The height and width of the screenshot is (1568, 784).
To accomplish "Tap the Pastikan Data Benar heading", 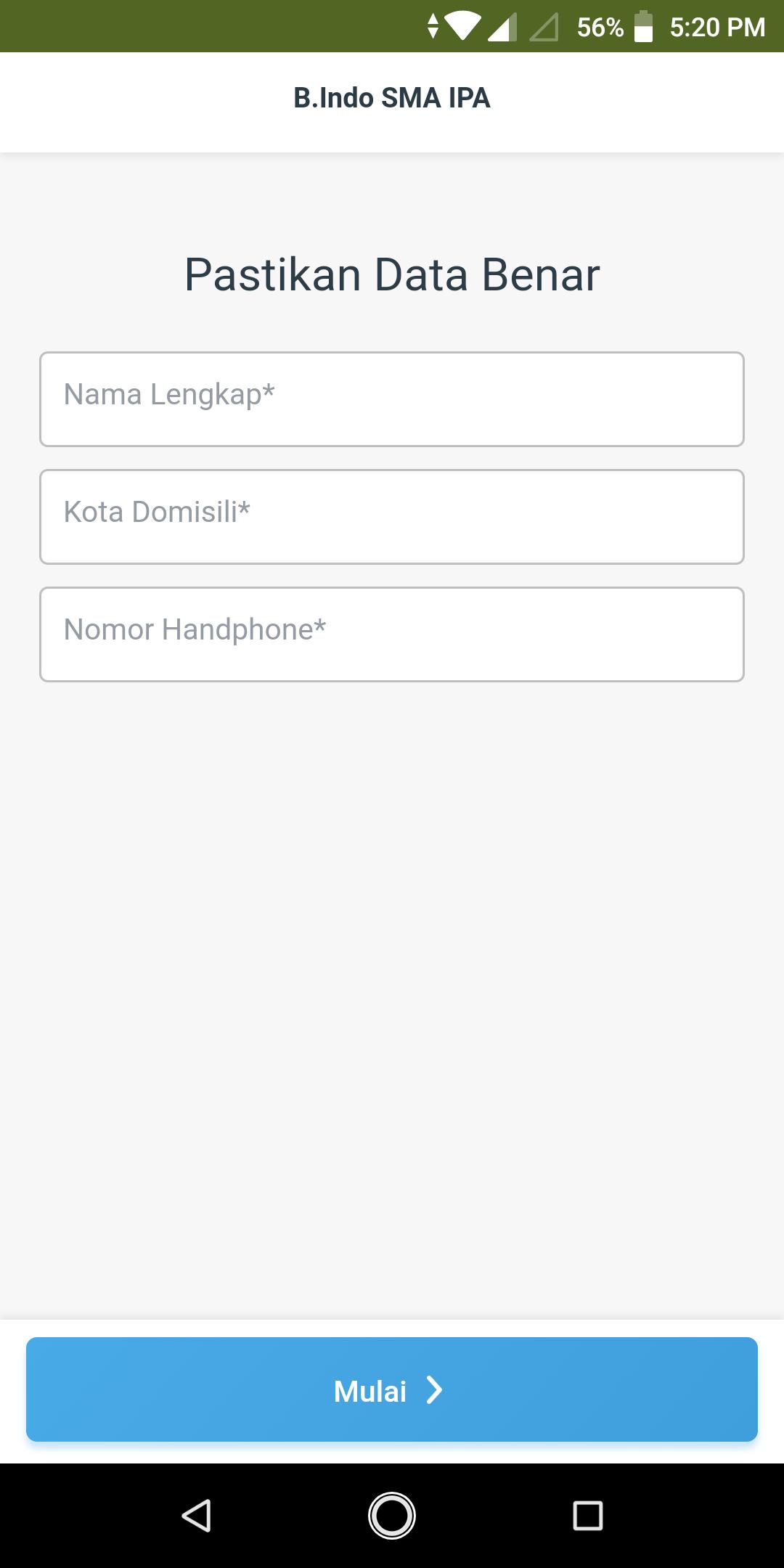I will [392, 274].
